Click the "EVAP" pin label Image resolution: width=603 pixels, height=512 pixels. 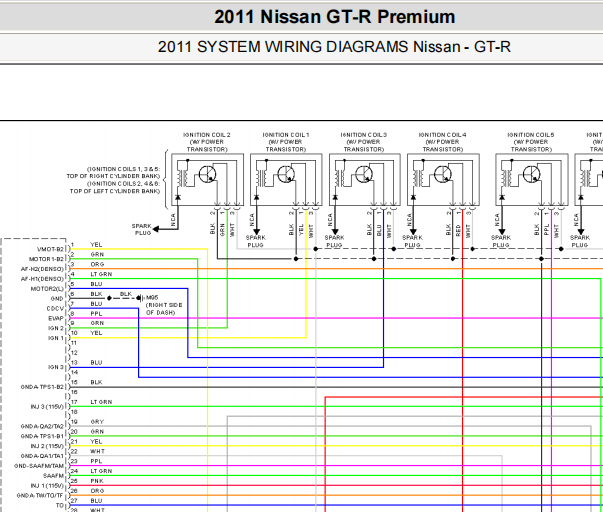[x=56, y=319]
